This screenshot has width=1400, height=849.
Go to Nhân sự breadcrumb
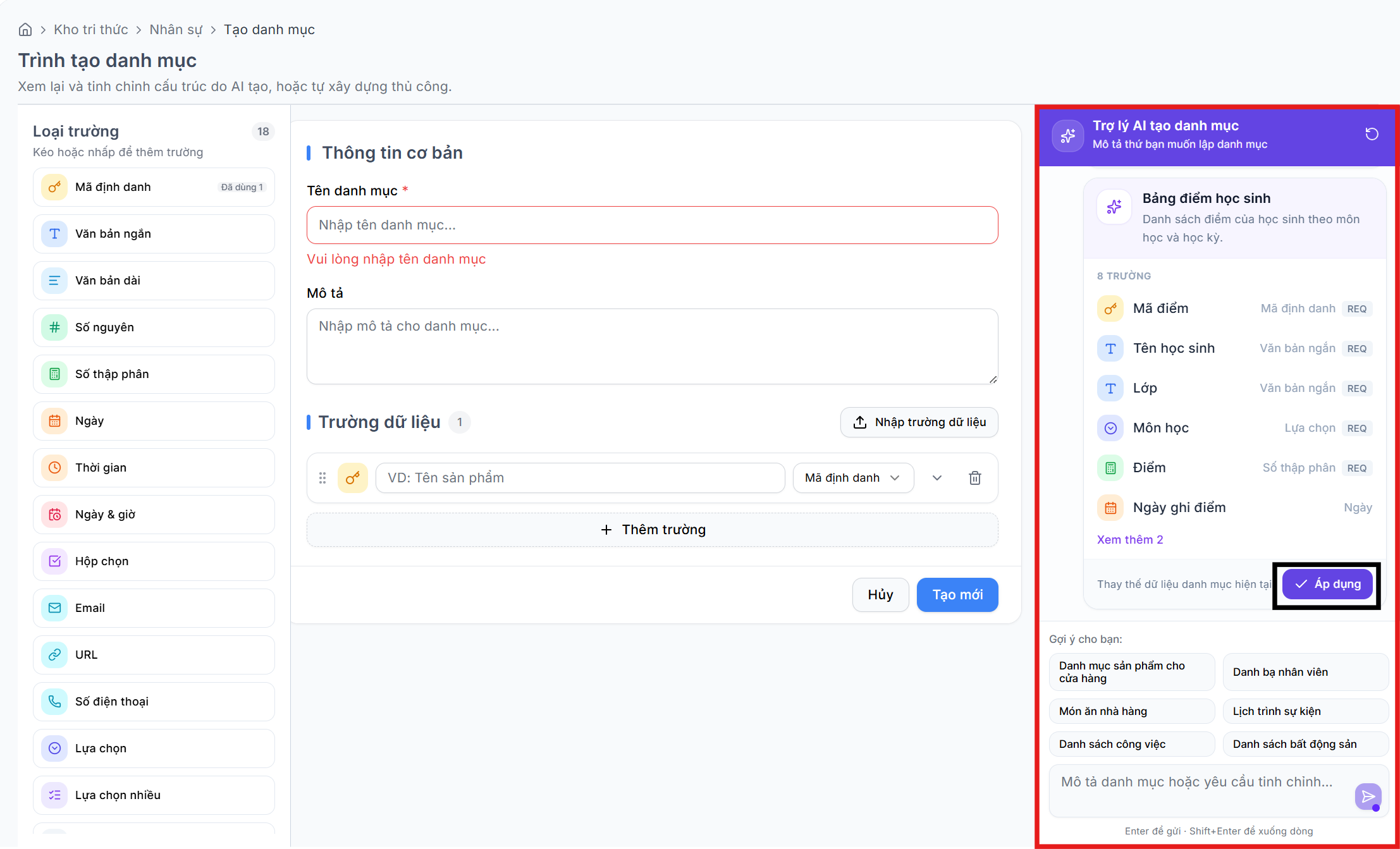click(x=176, y=30)
